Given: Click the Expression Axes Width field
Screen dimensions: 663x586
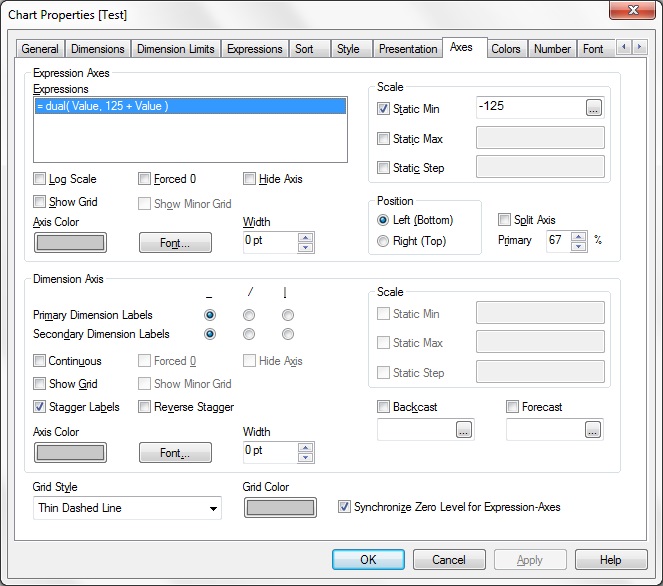Looking at the screenshot, I should point(271,242).
